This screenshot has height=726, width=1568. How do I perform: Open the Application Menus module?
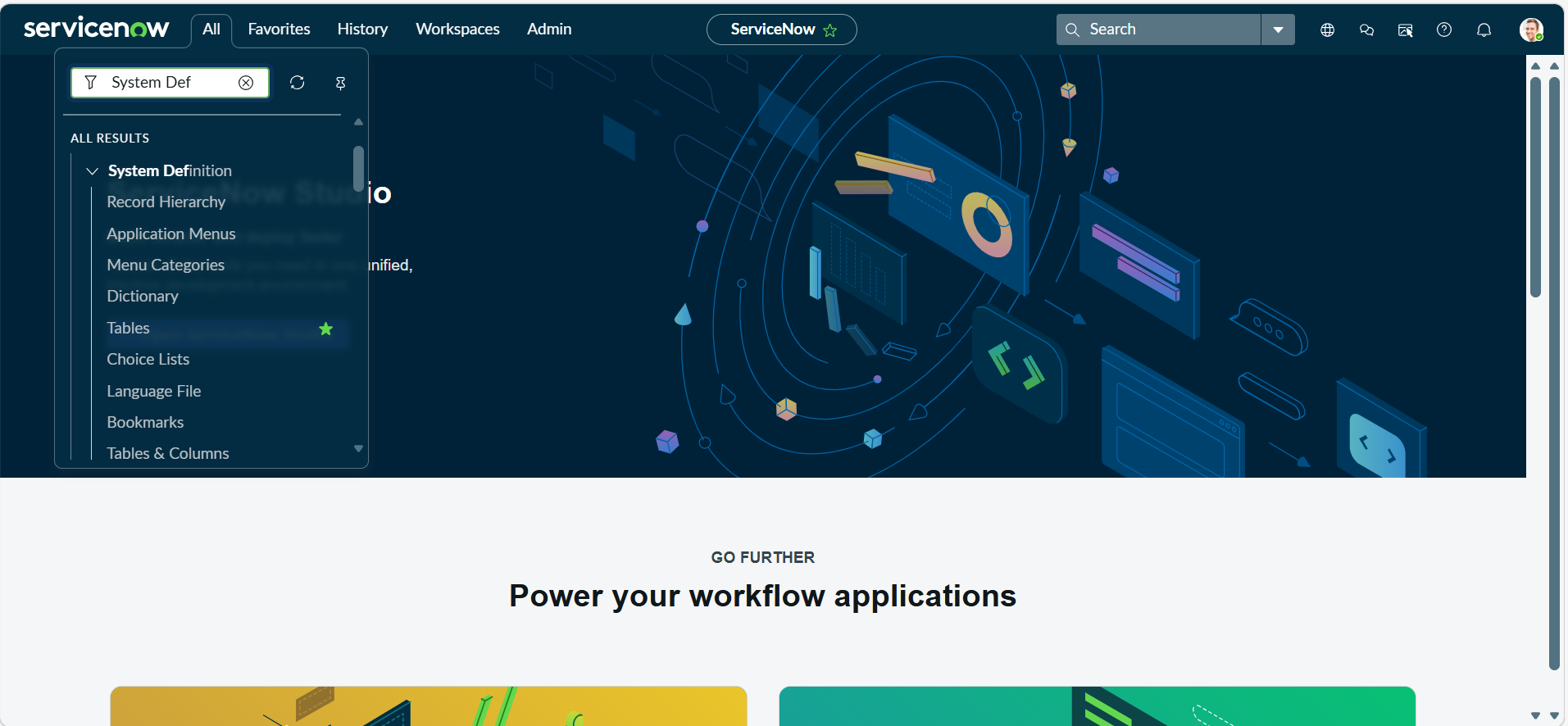(x=171, y=234)
